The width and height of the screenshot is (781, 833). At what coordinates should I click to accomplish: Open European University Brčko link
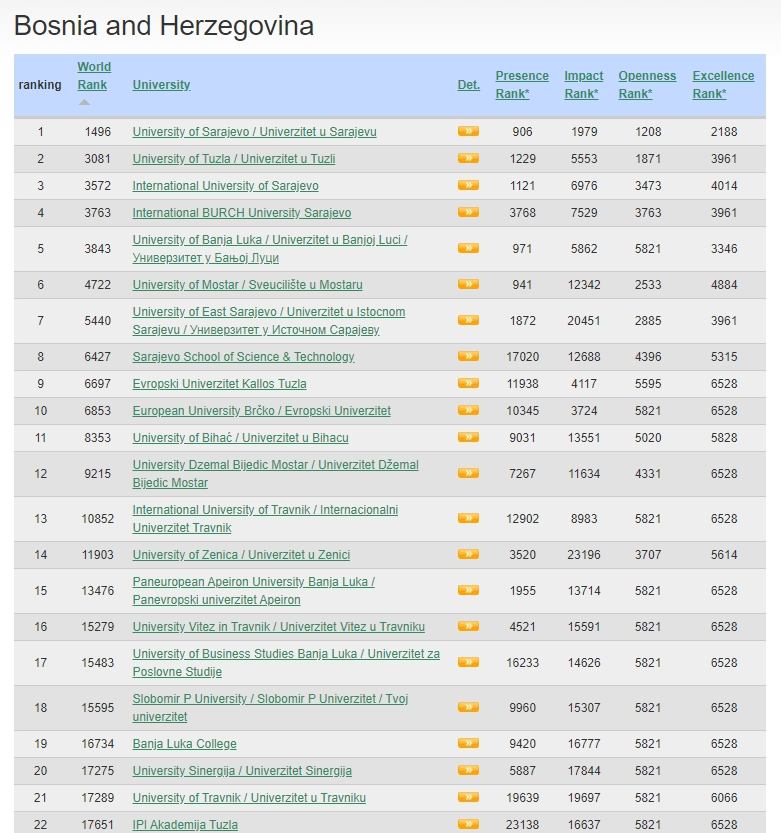pos(261,411)
